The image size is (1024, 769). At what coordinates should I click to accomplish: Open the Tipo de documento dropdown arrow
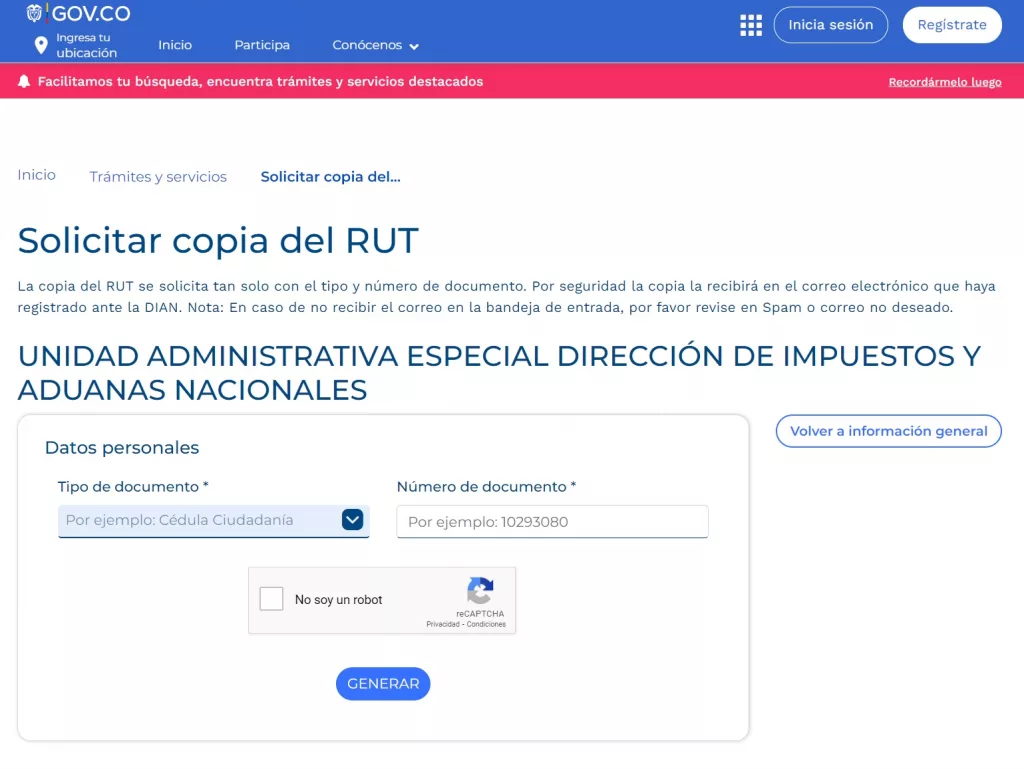pyautogui.click(x=352, y=520)
